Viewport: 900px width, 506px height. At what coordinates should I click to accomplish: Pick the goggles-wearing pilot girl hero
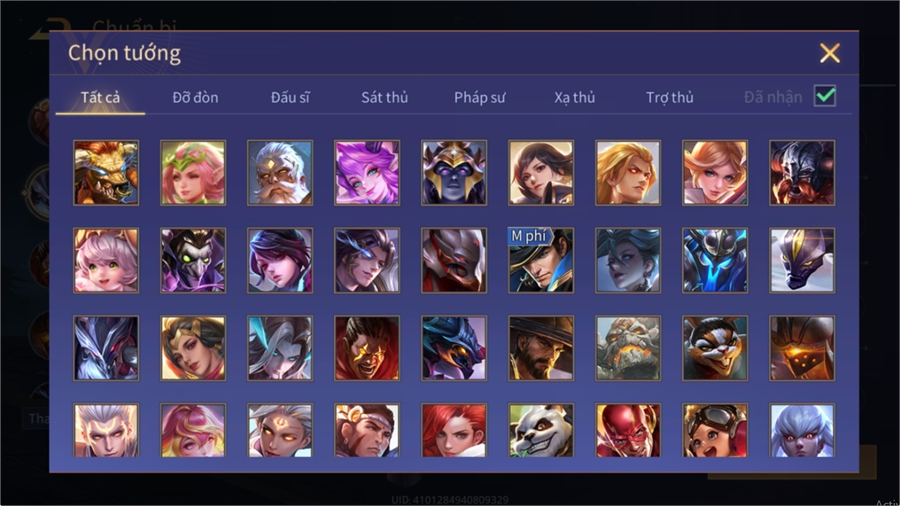pyautogui.click(x=715, y=430)
